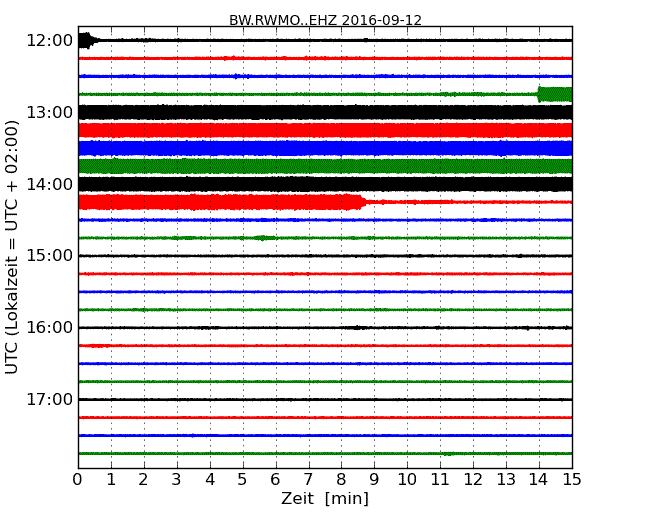Click the x-axis tick label 9
The width and height of the screenshot is (650, 520).
374,479
